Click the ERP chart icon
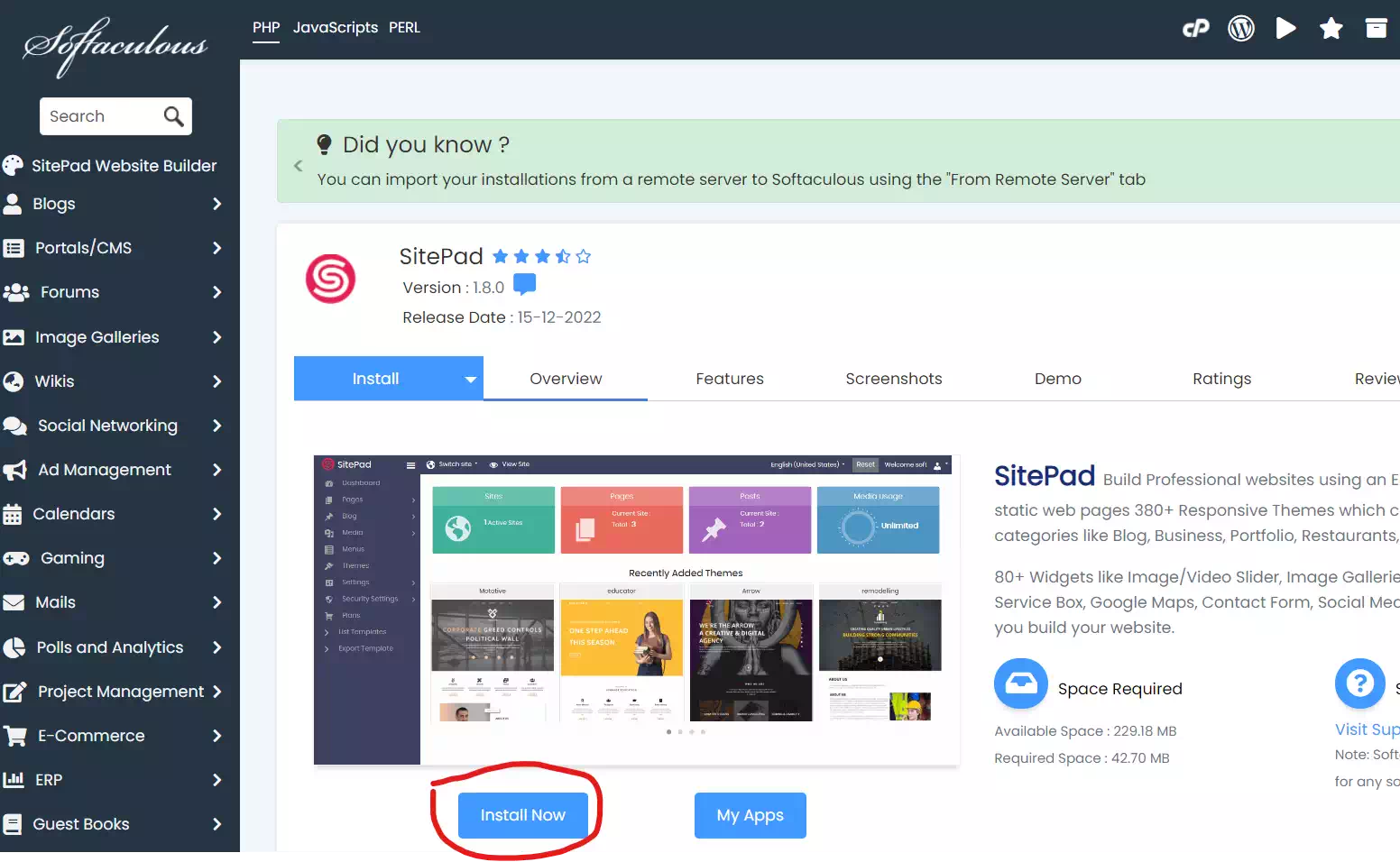 click(x=14, y=780)
